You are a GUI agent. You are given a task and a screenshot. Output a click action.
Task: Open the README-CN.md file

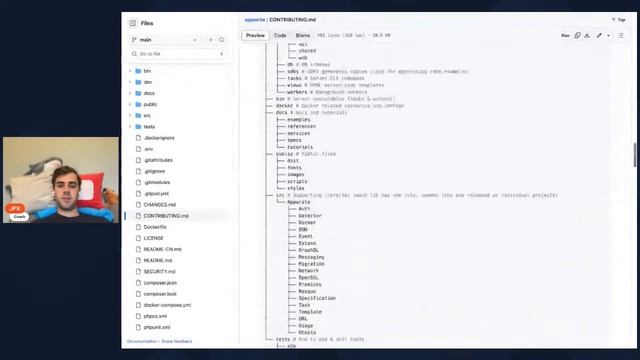[x=162, y=249]
